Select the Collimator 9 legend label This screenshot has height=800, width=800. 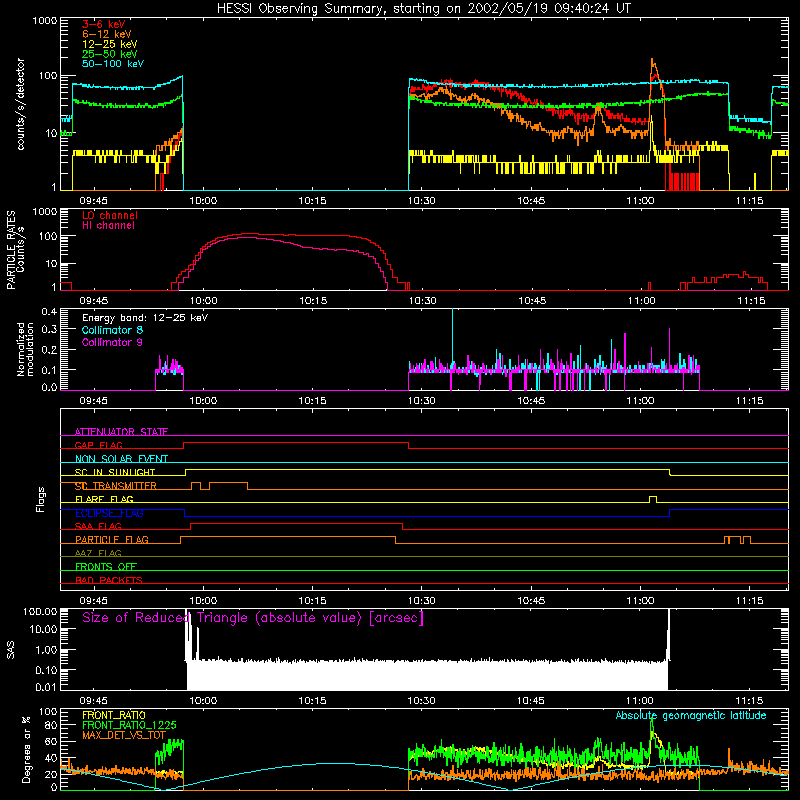(112, 342)
